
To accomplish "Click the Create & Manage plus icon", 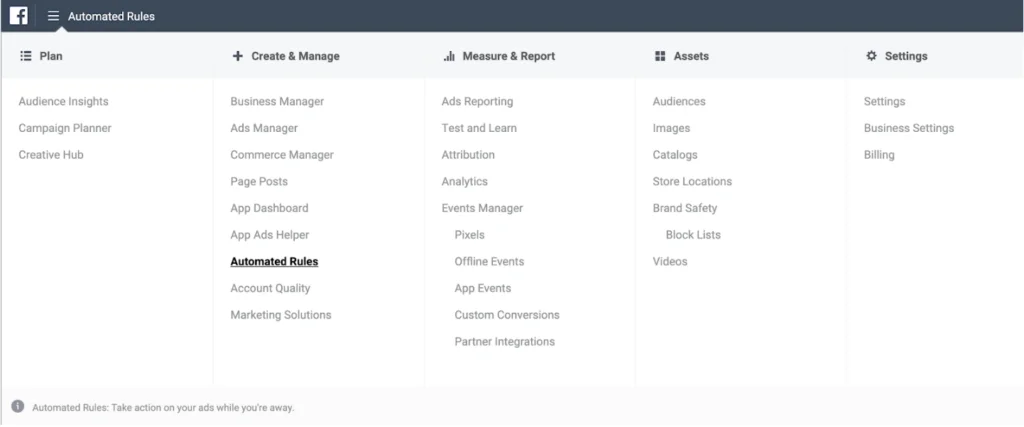I will tap(237, 56).
